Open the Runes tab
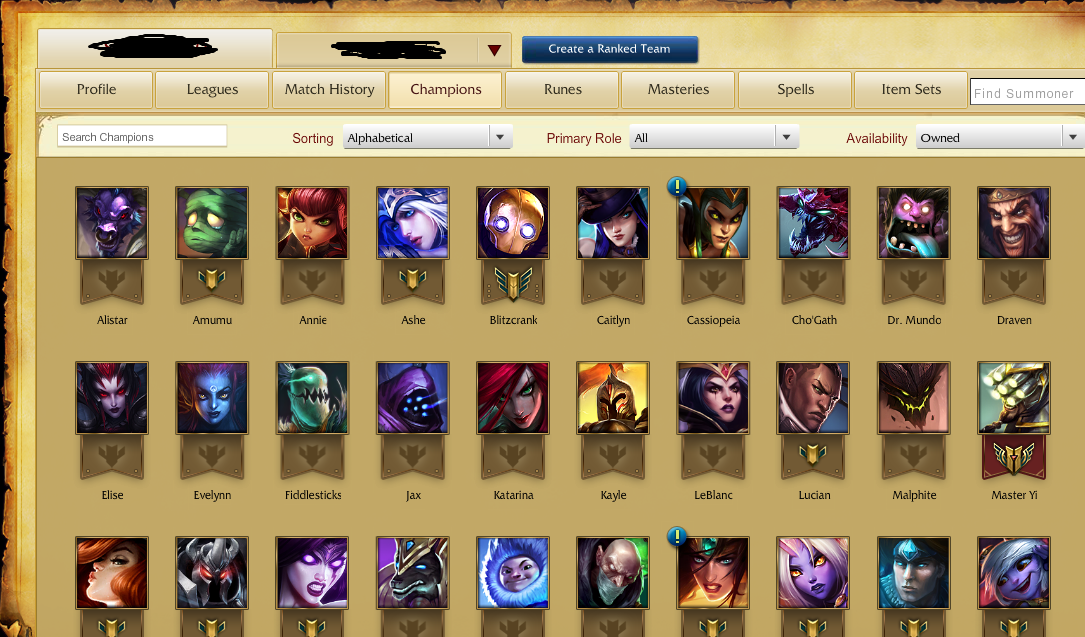This screenshot has height=637, width=1085. pos(563,89)
